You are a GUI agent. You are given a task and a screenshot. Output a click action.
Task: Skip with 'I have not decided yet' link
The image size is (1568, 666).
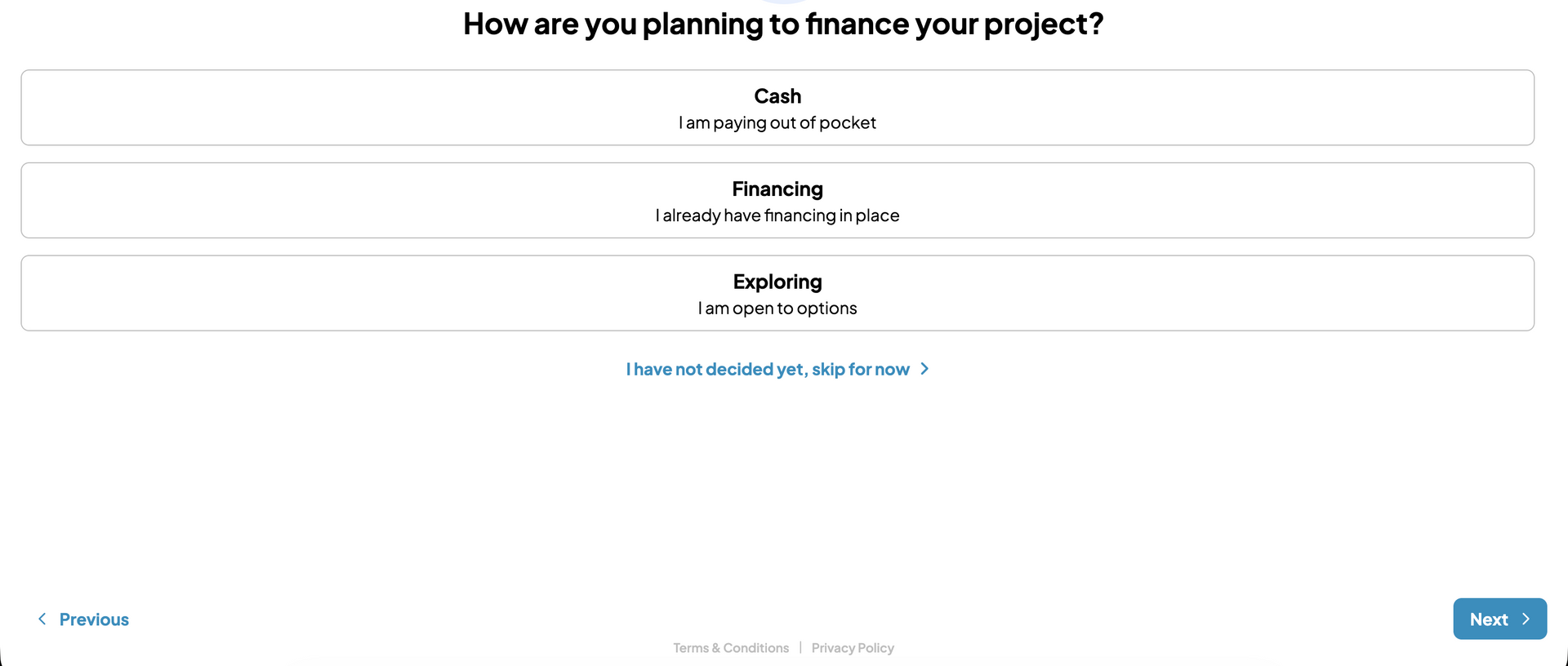[768, 369]
